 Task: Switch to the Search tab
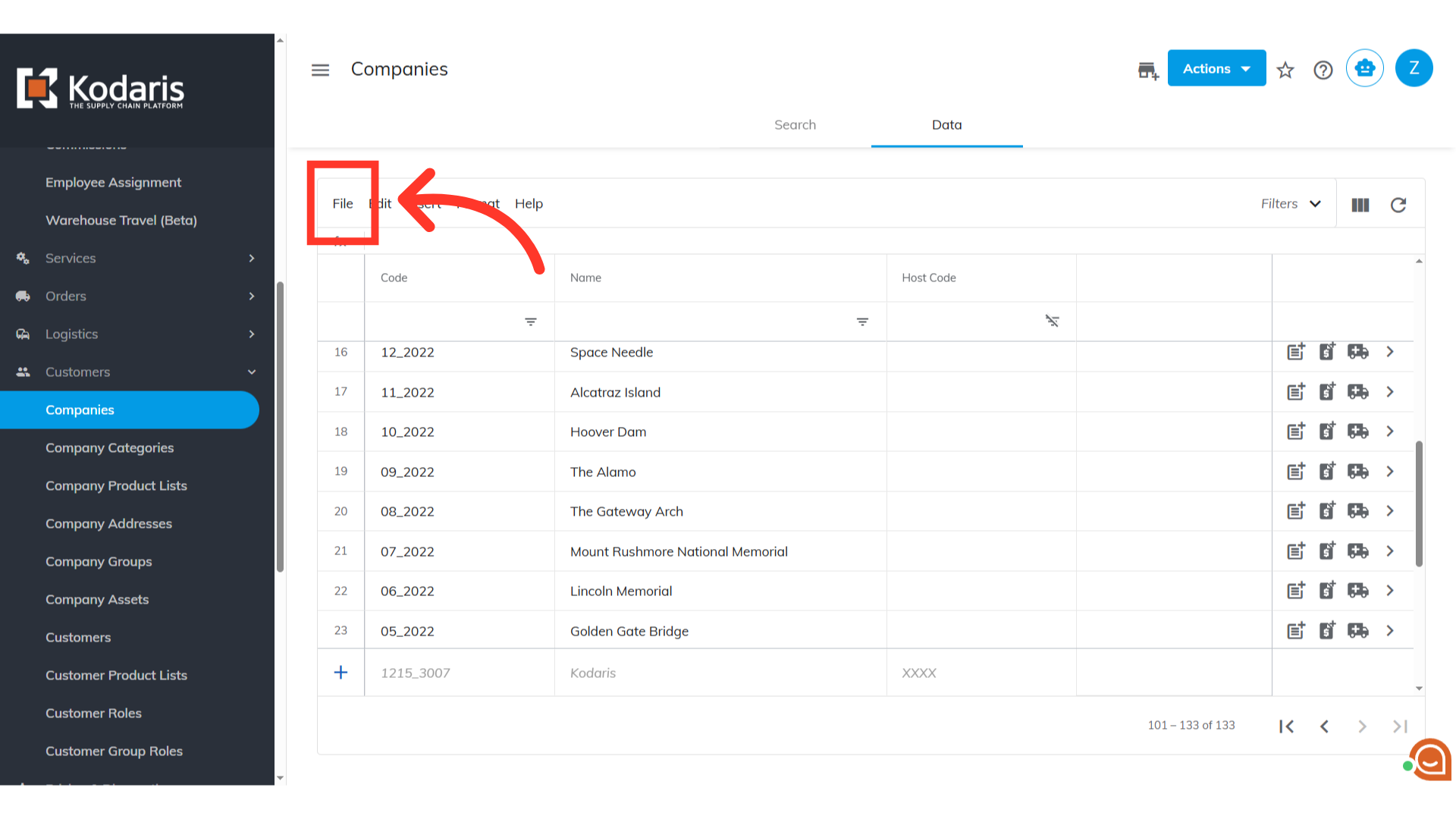(x=795, y=125)
